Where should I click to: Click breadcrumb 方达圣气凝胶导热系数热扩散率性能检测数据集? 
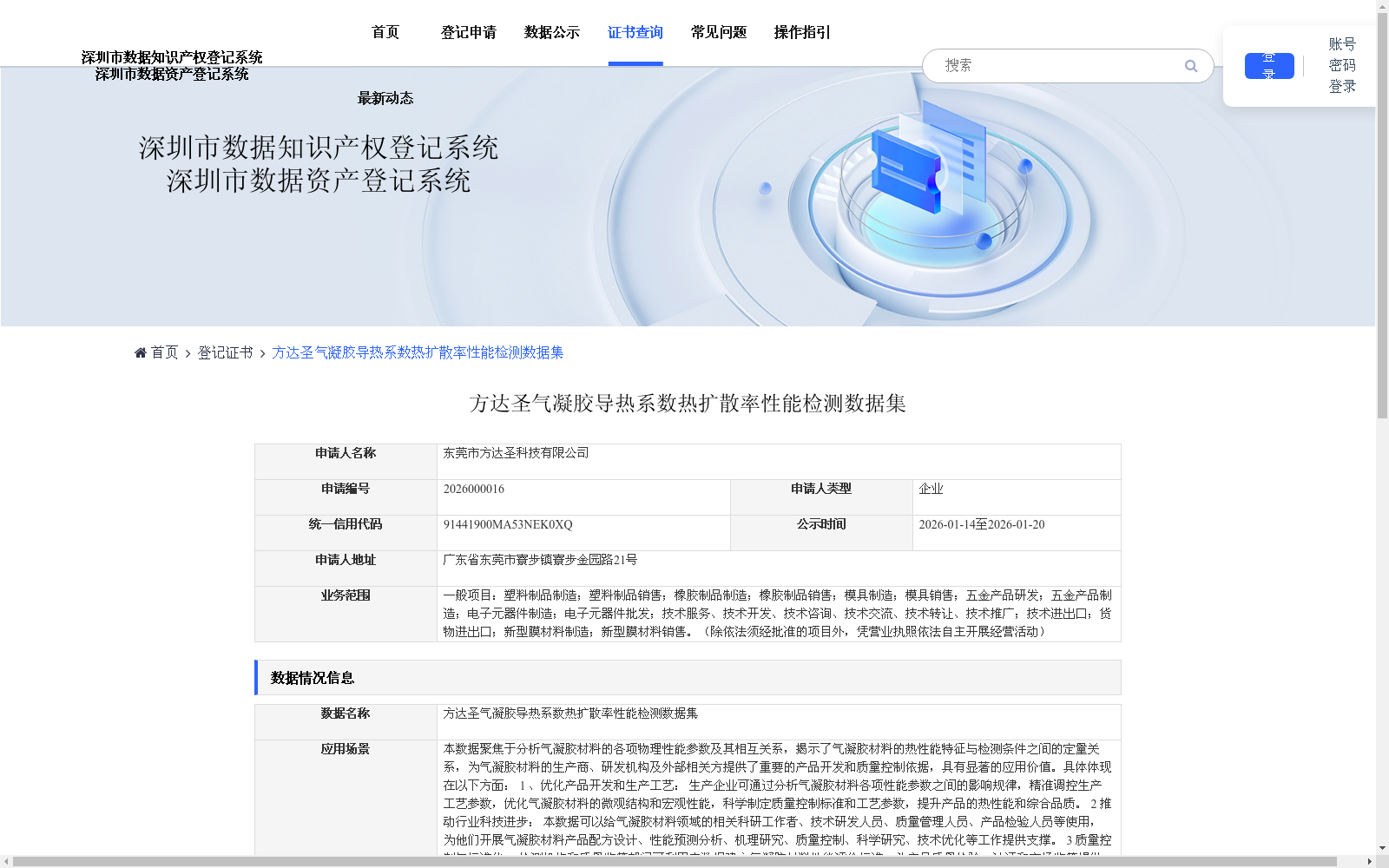coord(418,352)
